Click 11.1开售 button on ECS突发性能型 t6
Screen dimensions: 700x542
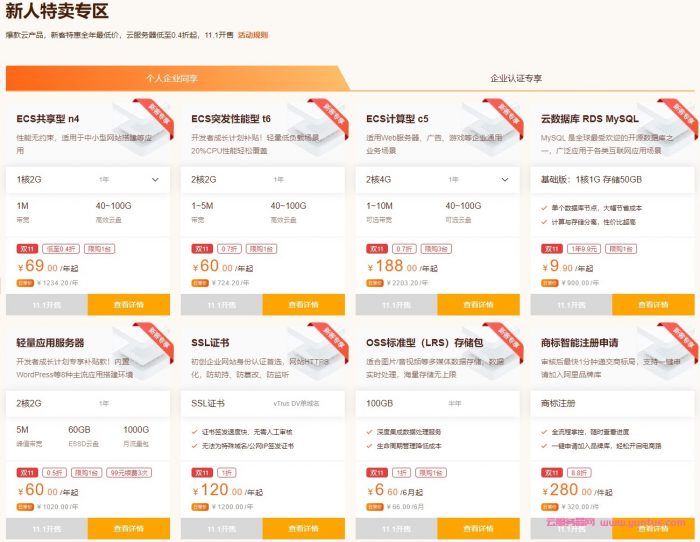(x=222, y=304)
